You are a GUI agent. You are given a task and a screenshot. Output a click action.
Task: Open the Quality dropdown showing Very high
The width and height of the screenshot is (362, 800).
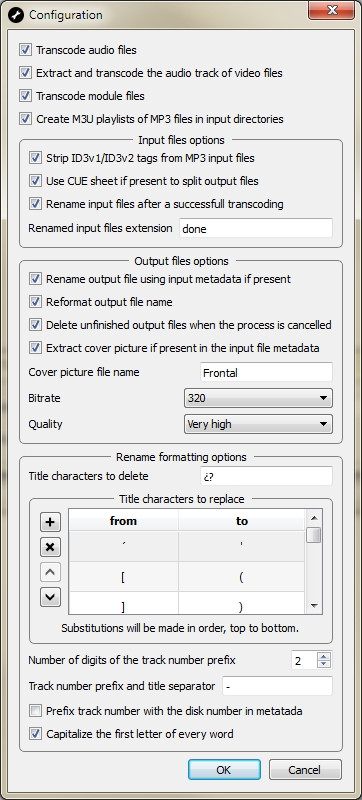pyautogui.click(x=258, y=424)
